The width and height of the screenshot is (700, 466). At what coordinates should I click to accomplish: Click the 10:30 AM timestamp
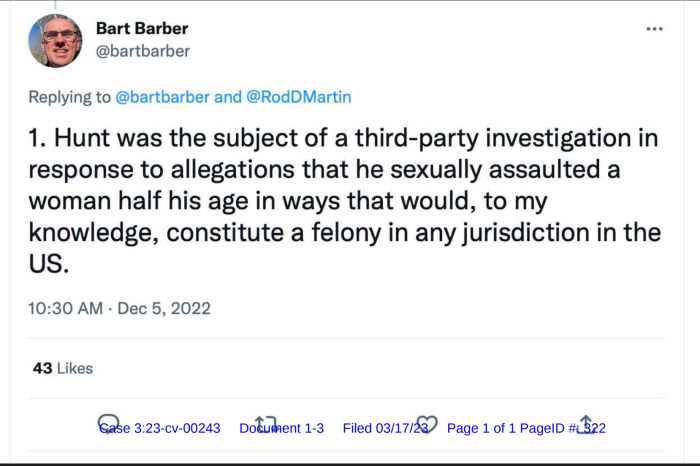pyautogui.click(x=65, y=308)
